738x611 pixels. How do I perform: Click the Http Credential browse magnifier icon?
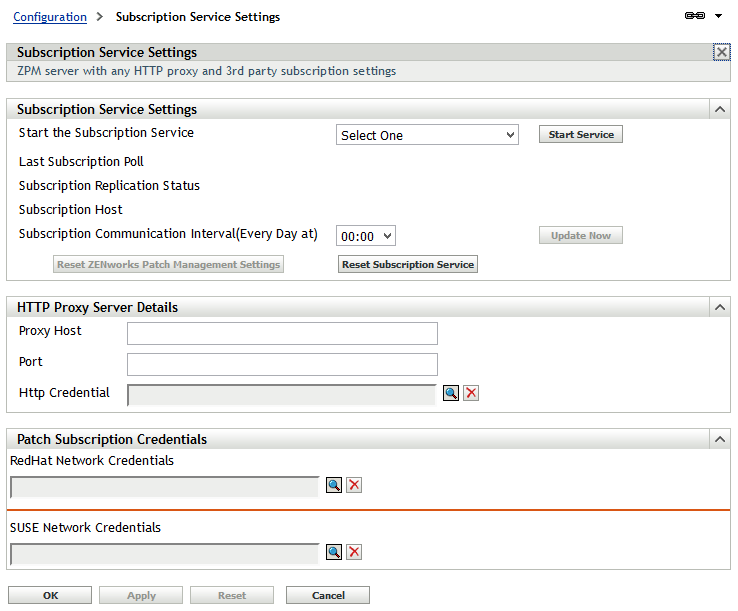tap(451, 393)
